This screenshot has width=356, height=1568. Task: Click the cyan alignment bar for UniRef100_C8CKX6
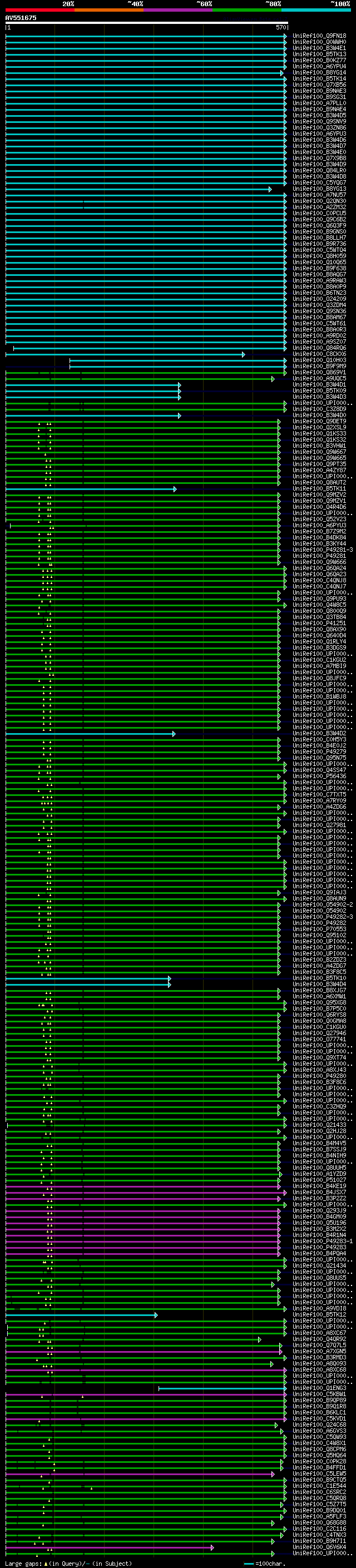[x=125, y=354]
